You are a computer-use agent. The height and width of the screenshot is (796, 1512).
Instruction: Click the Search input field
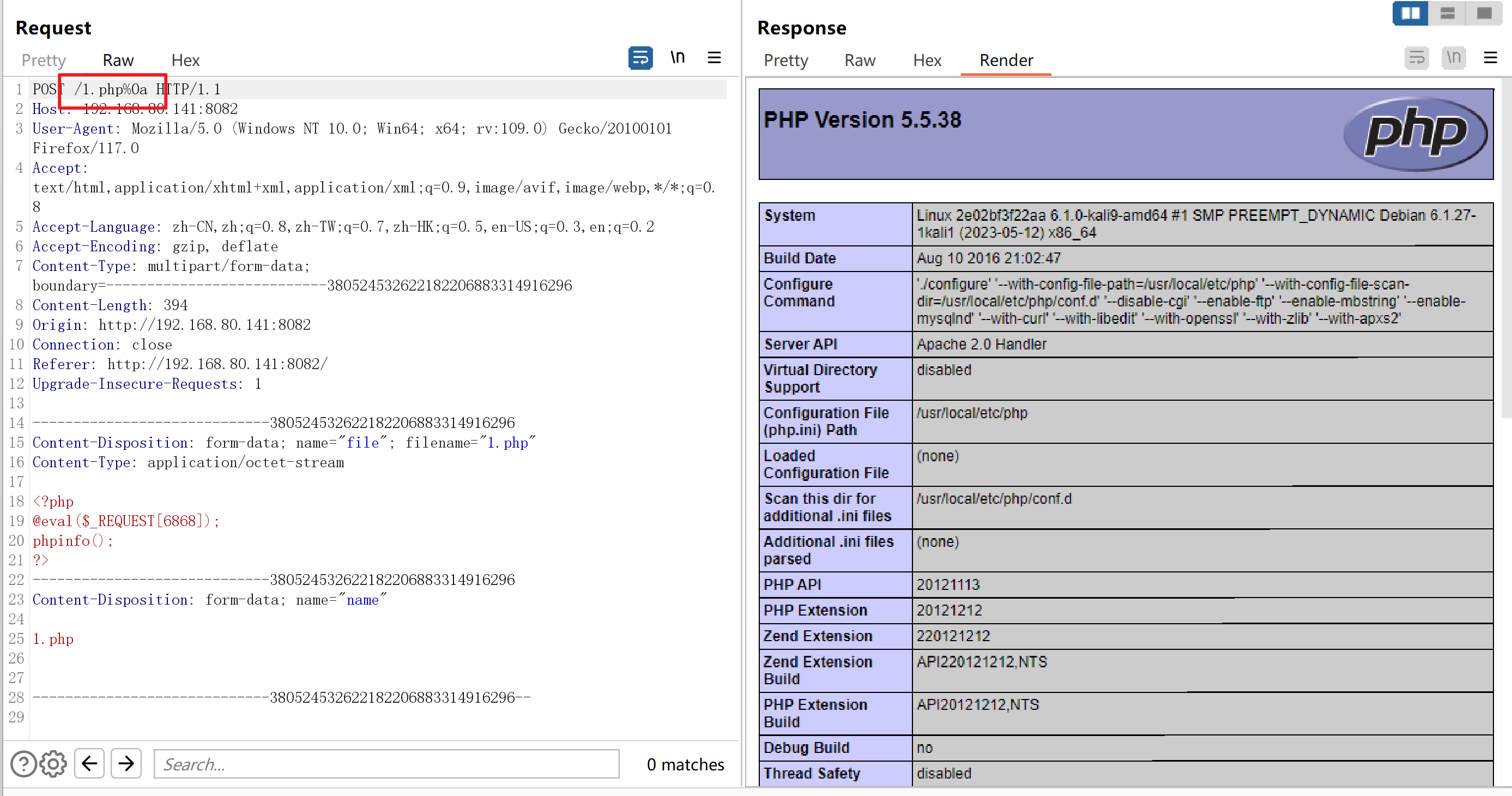(x=386, y=764)
